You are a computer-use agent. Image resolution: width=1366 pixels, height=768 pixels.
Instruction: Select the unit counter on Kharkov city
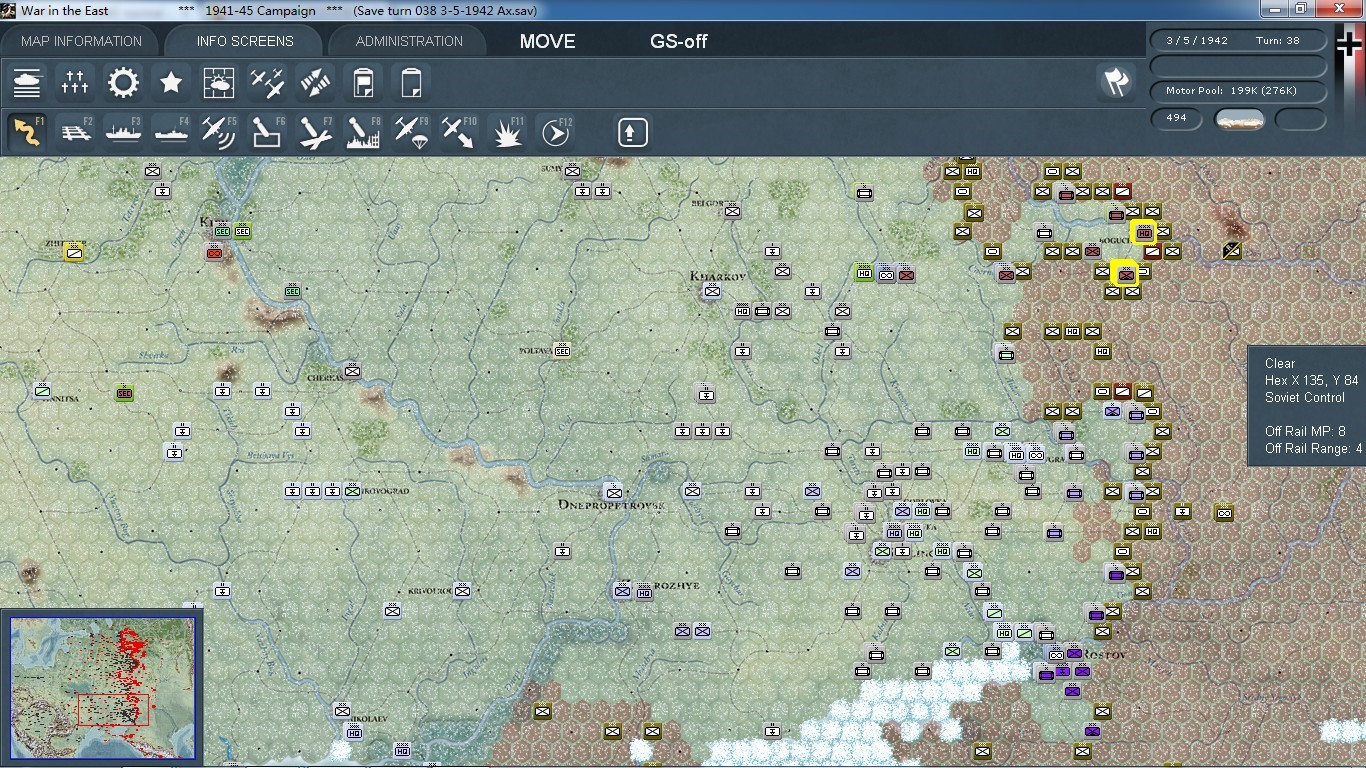point(711,291)
